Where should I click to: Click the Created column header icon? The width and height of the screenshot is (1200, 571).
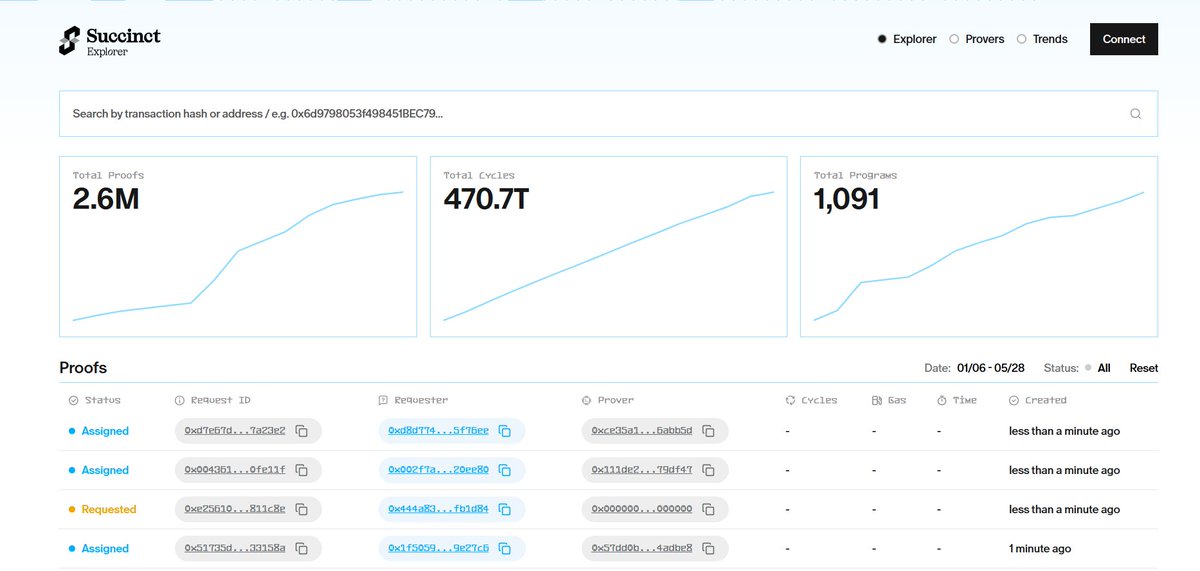click(1014, 400)
